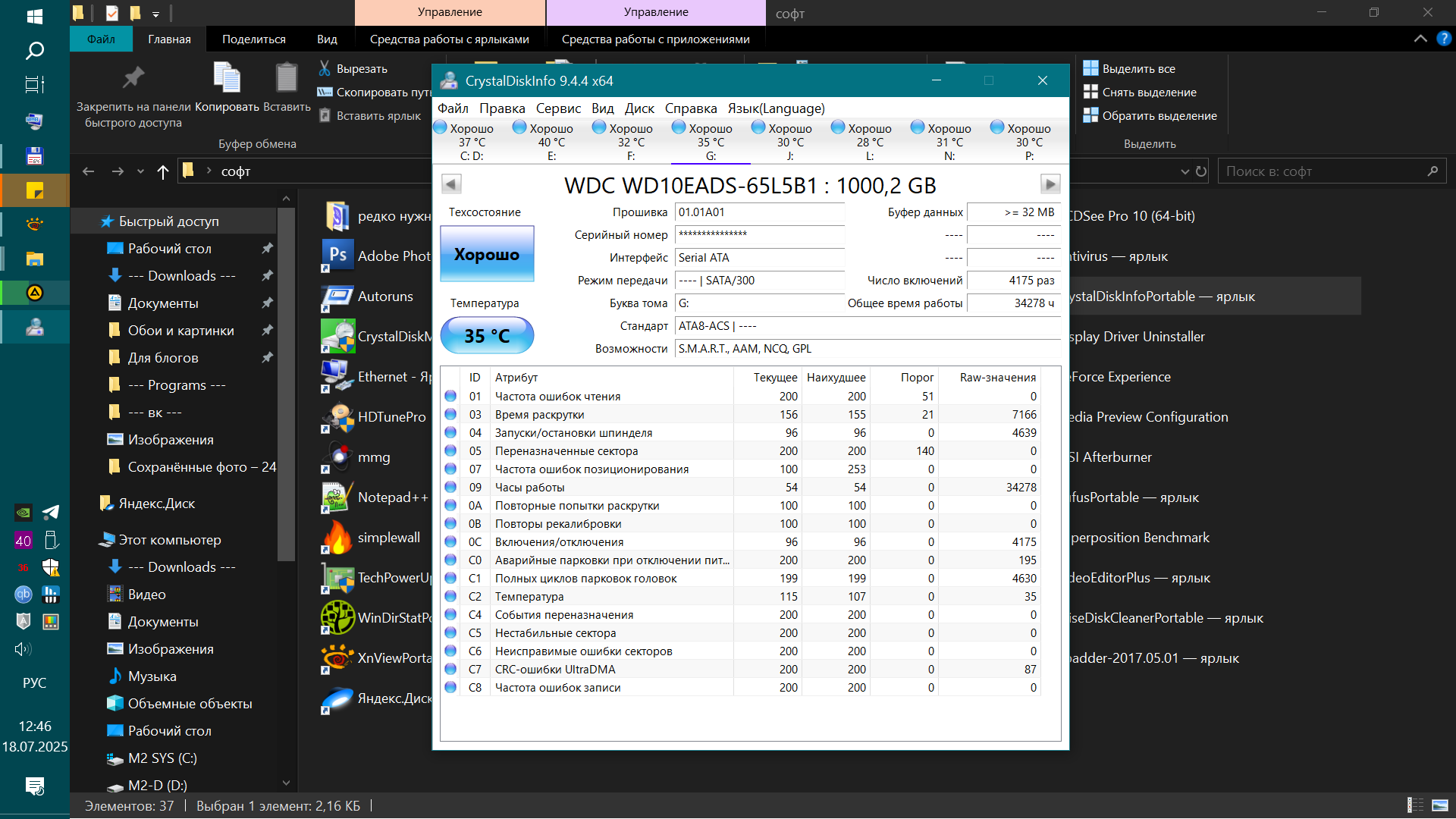
Task: Open the simplewall shortcut icon
Action: [x=337, y=538]
